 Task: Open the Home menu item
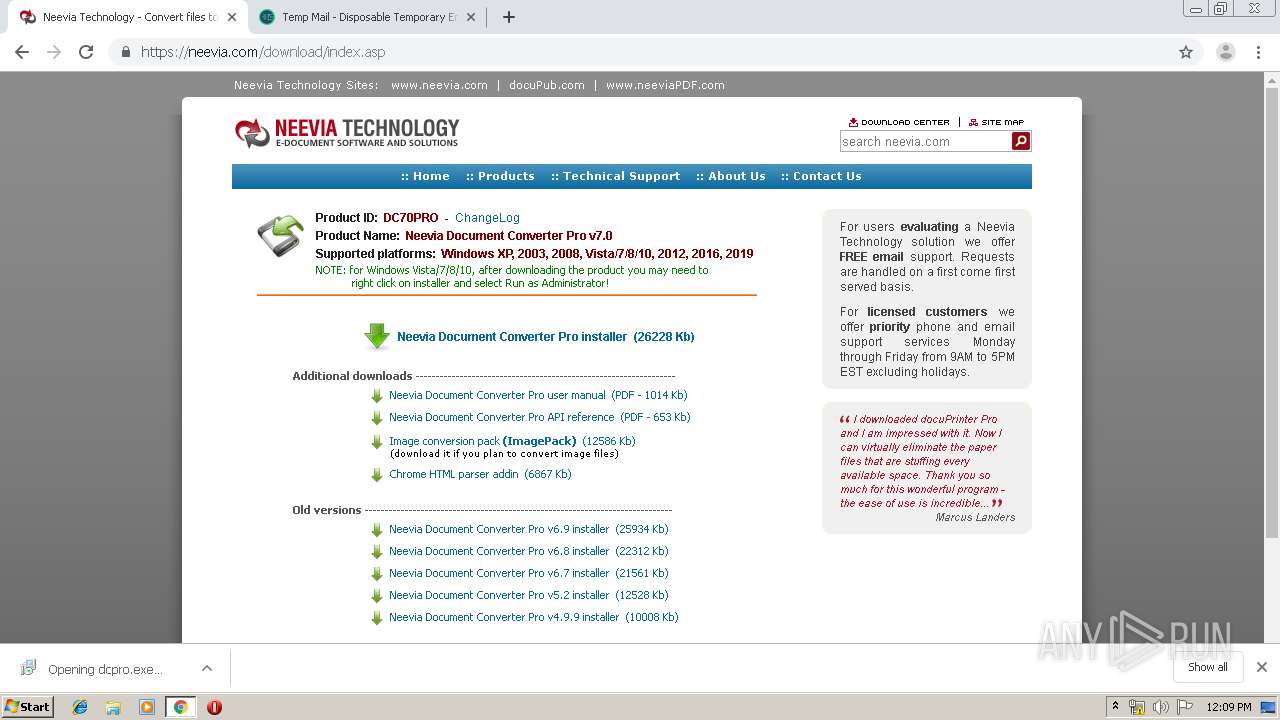(425, 176)
